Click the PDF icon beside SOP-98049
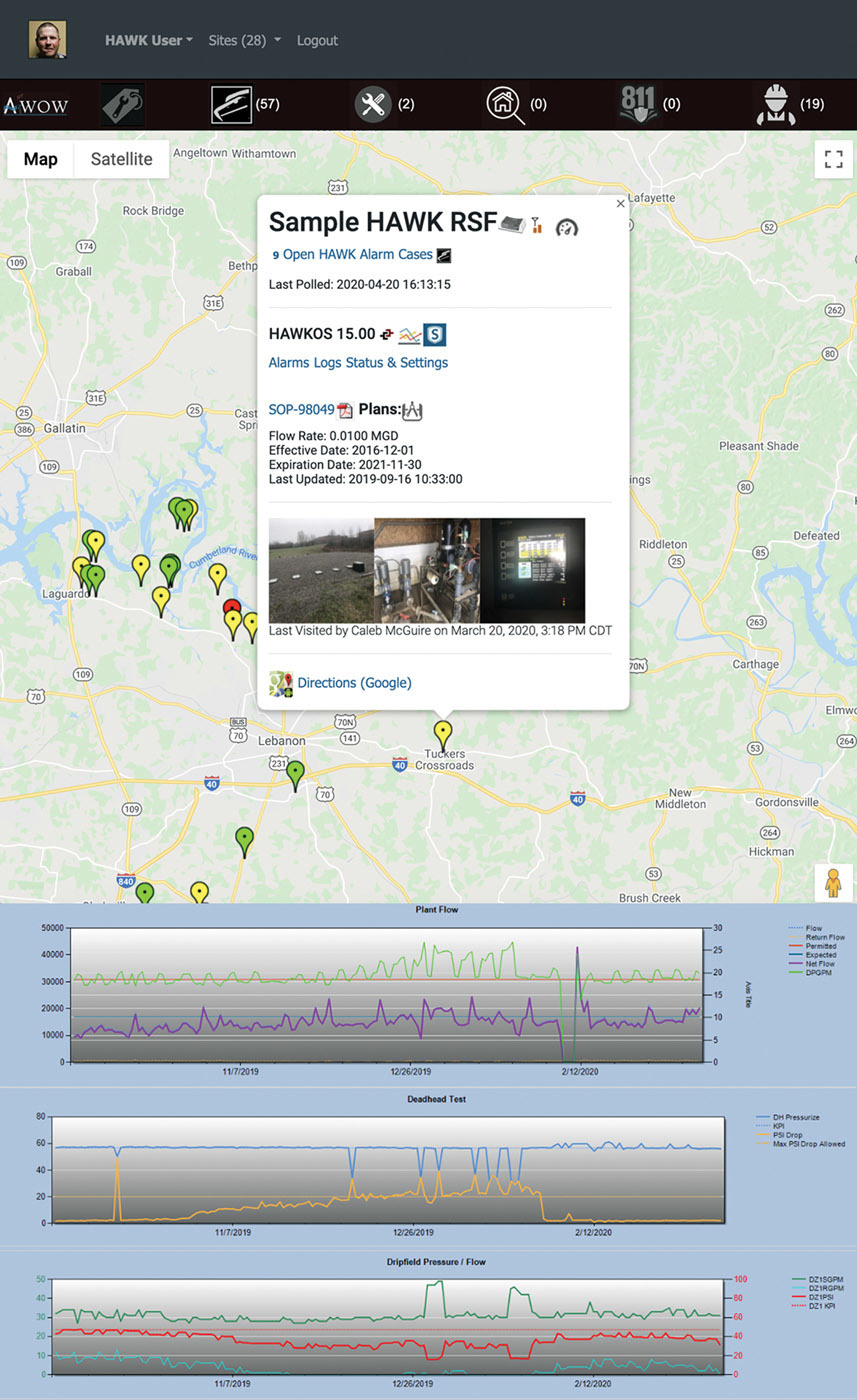Screen dimensions: 857x1400 point(345,410)
